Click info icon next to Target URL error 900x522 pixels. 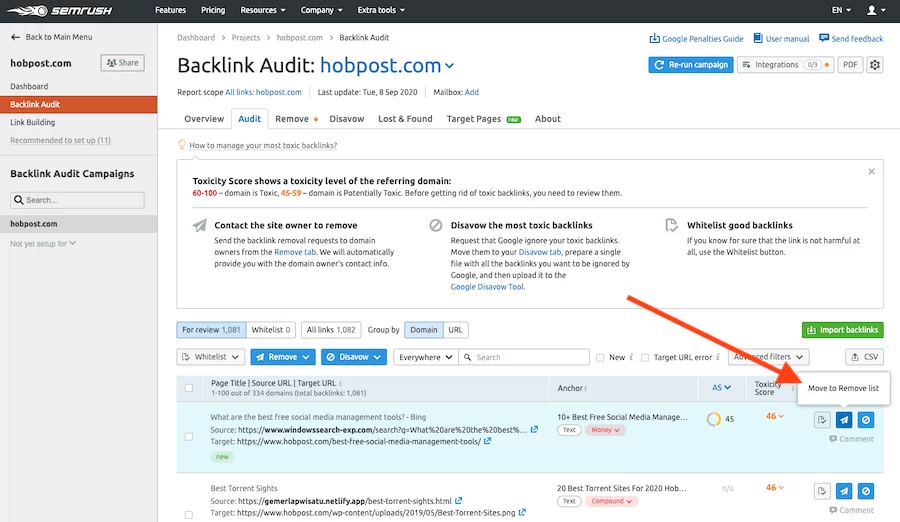[717, 357]
